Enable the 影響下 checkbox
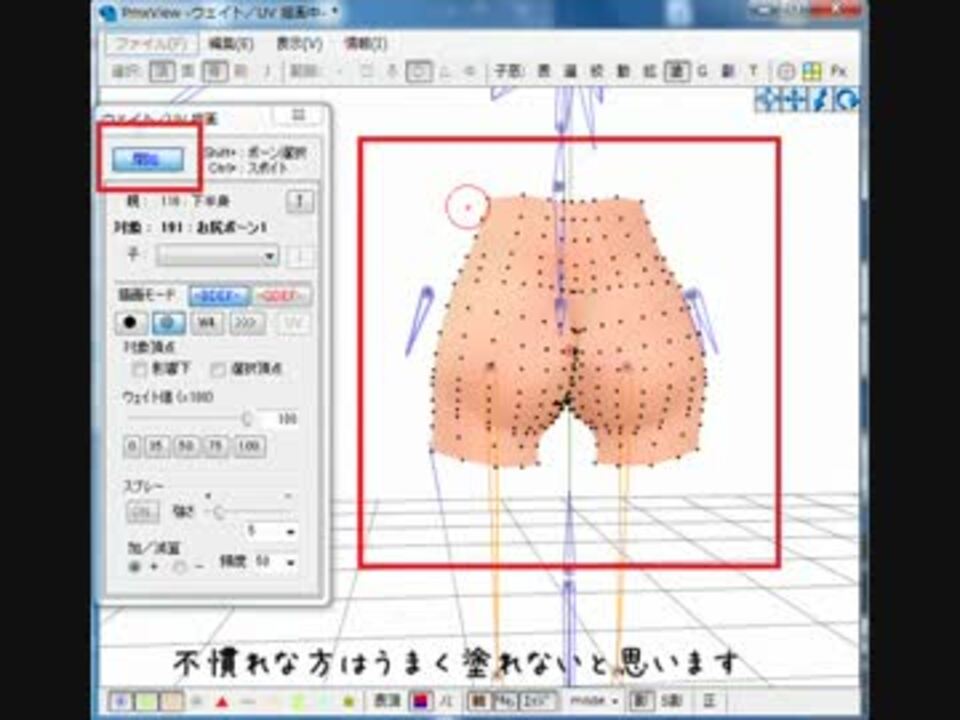 139,369
